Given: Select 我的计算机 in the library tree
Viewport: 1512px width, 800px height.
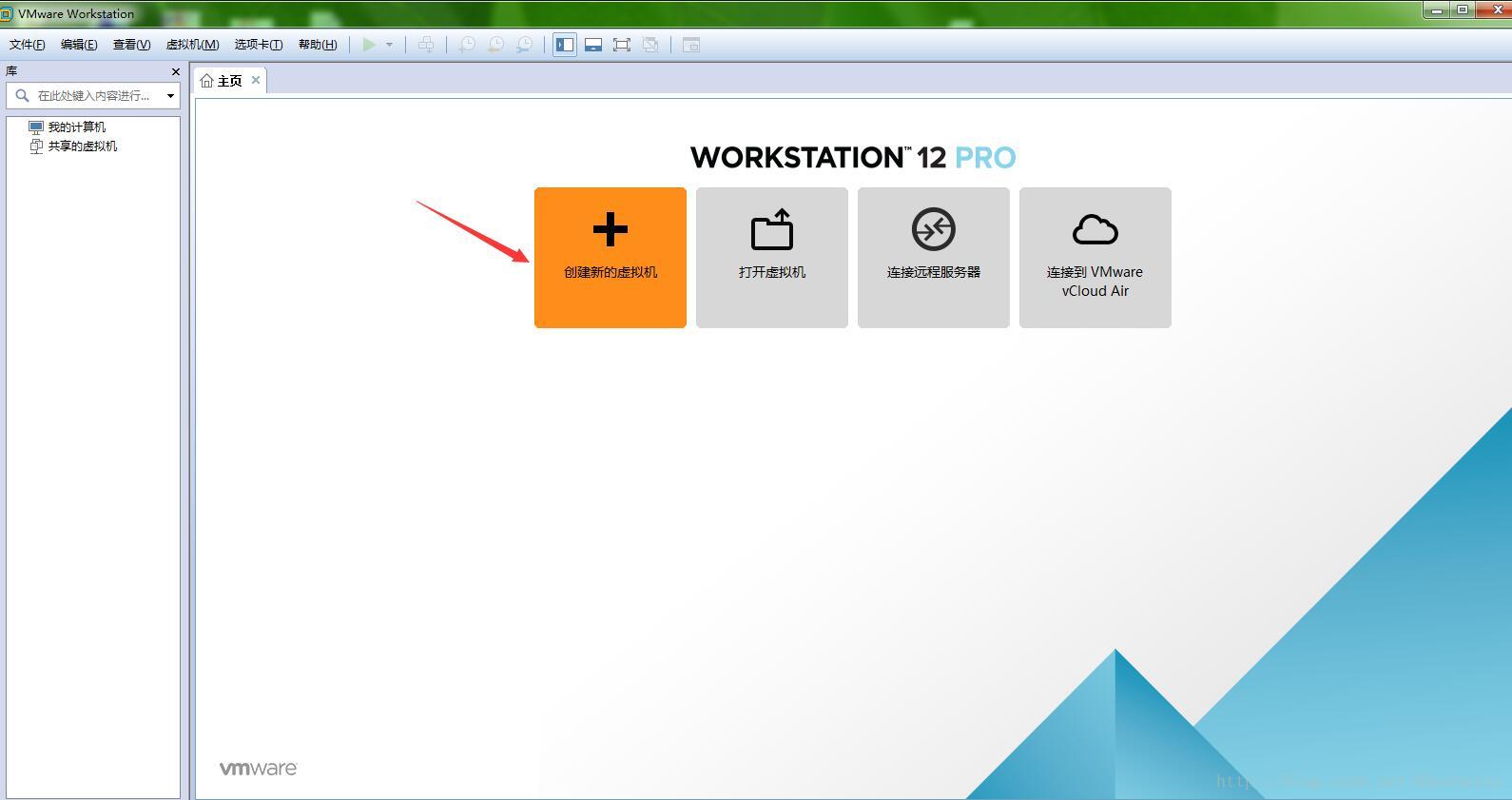Looking at the screenshot, I should coord(77,127).
